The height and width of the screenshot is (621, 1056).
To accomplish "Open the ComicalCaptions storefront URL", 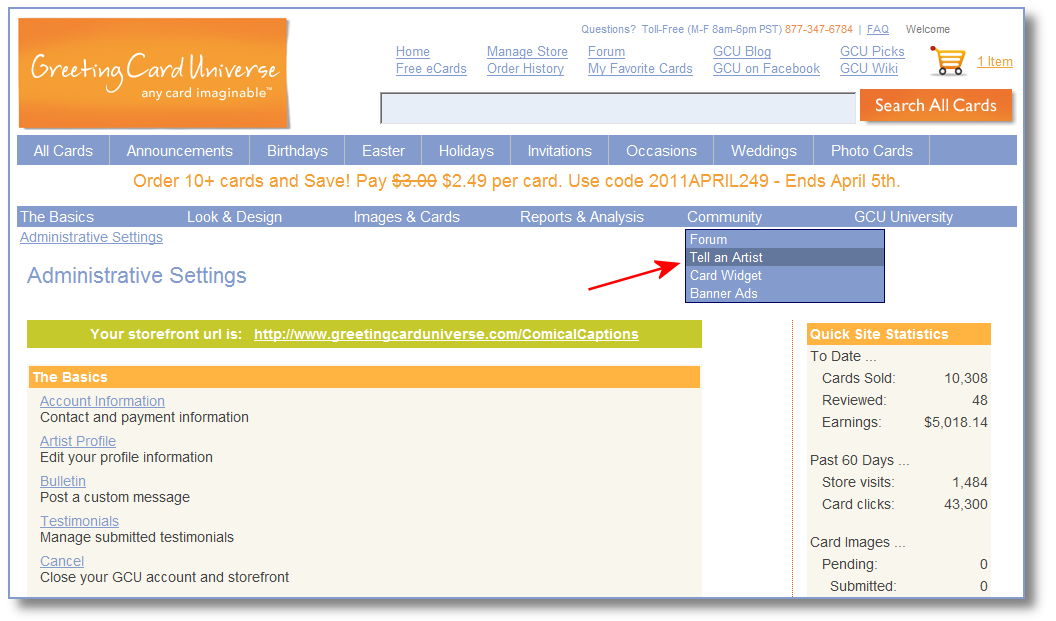I will [x=446, y=334].
